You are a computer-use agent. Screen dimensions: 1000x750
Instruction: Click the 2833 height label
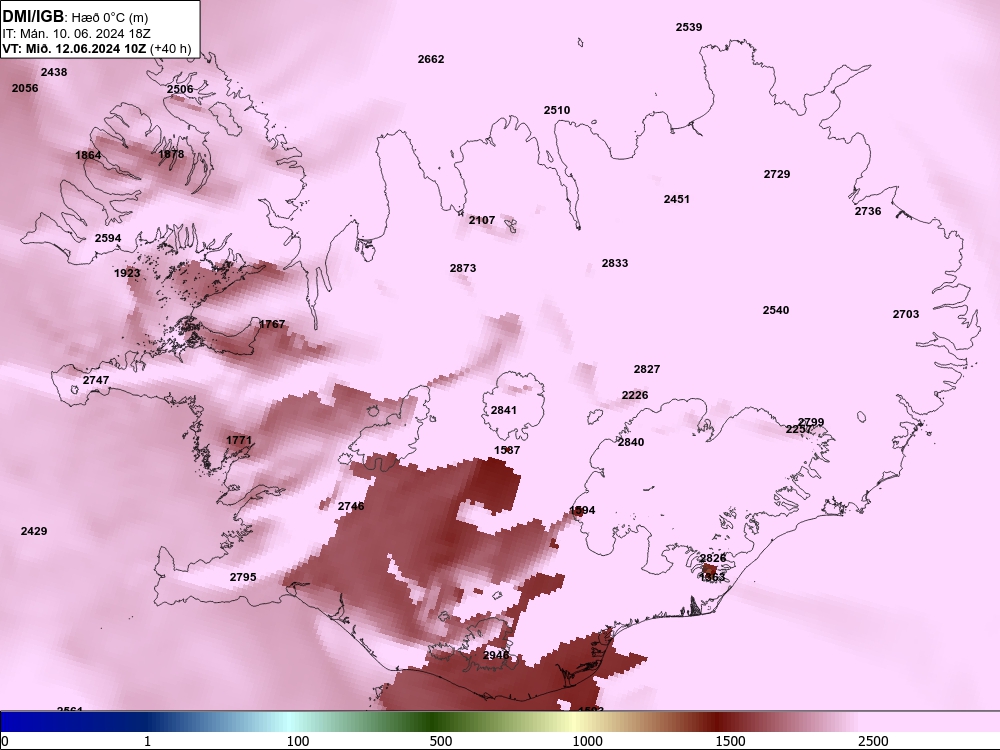click(x=615, y=263)
